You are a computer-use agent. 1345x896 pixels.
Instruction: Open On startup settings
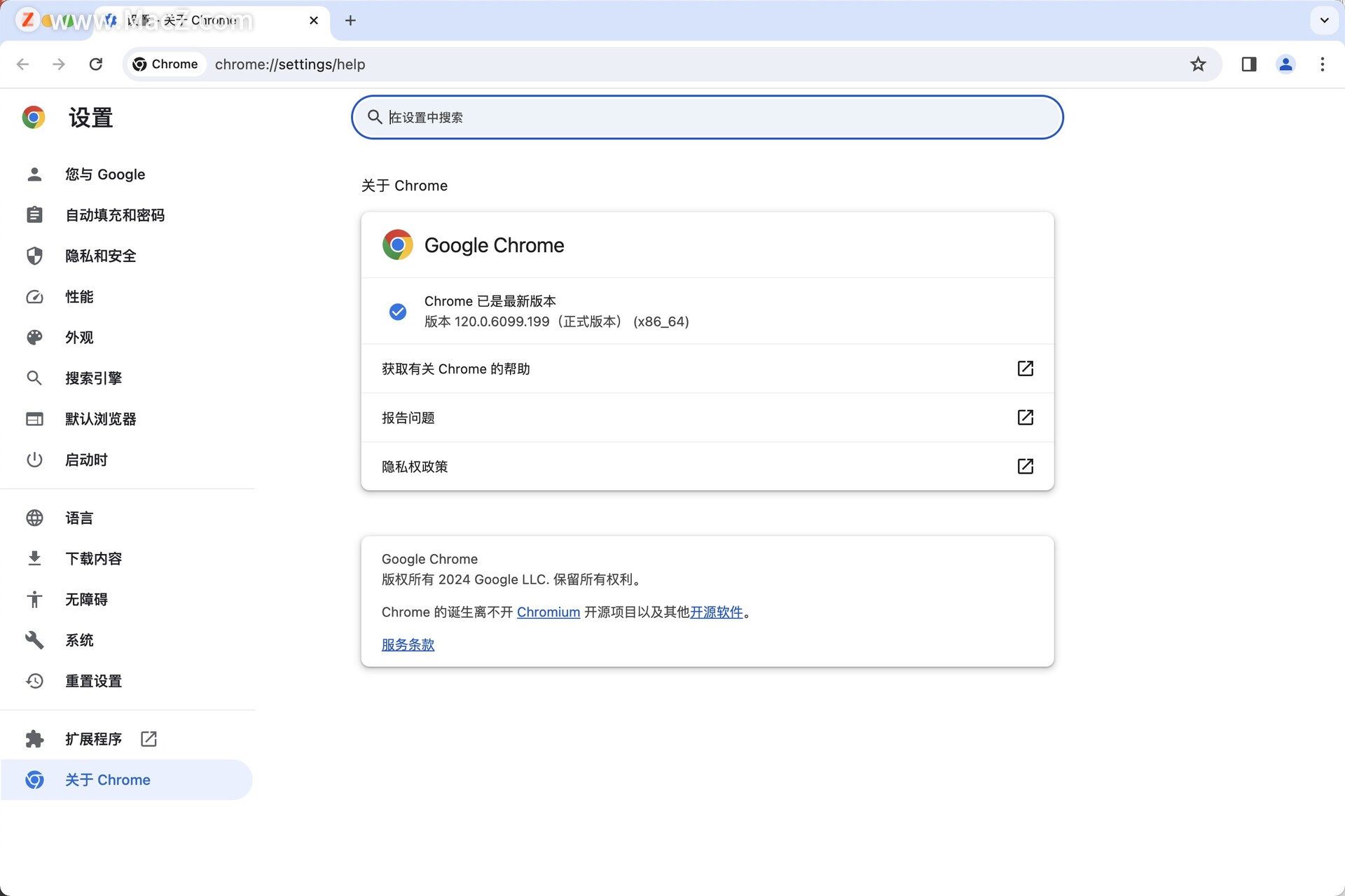tap(86, 460)
